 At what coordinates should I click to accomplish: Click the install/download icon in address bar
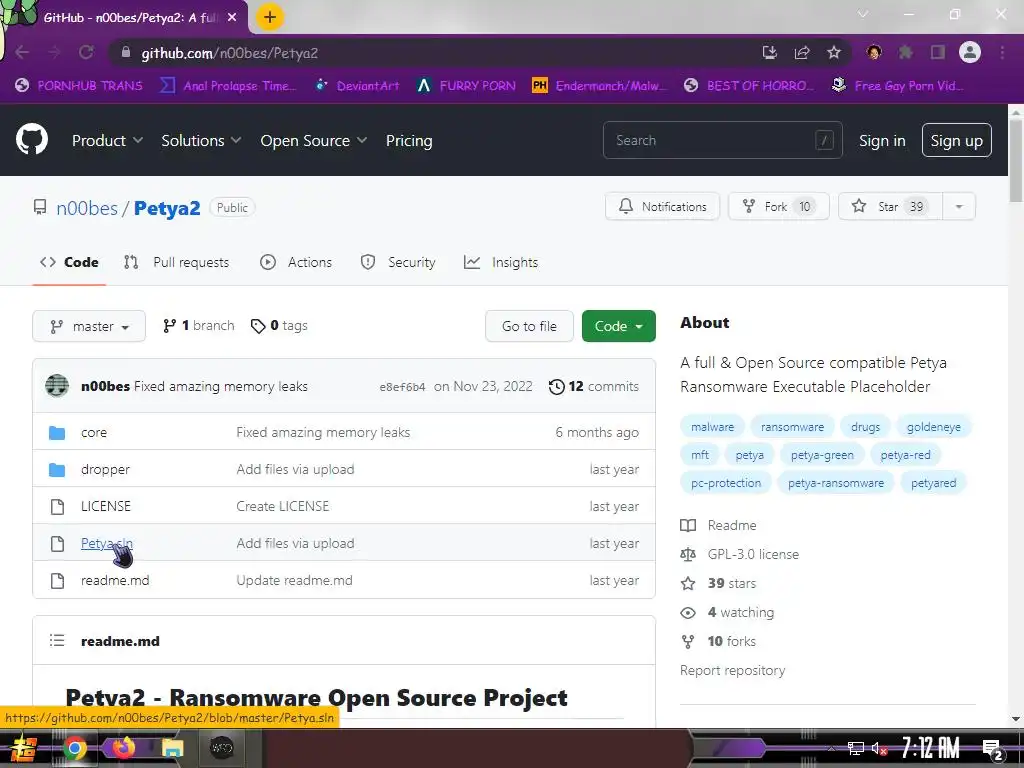(x=770, y=52)
